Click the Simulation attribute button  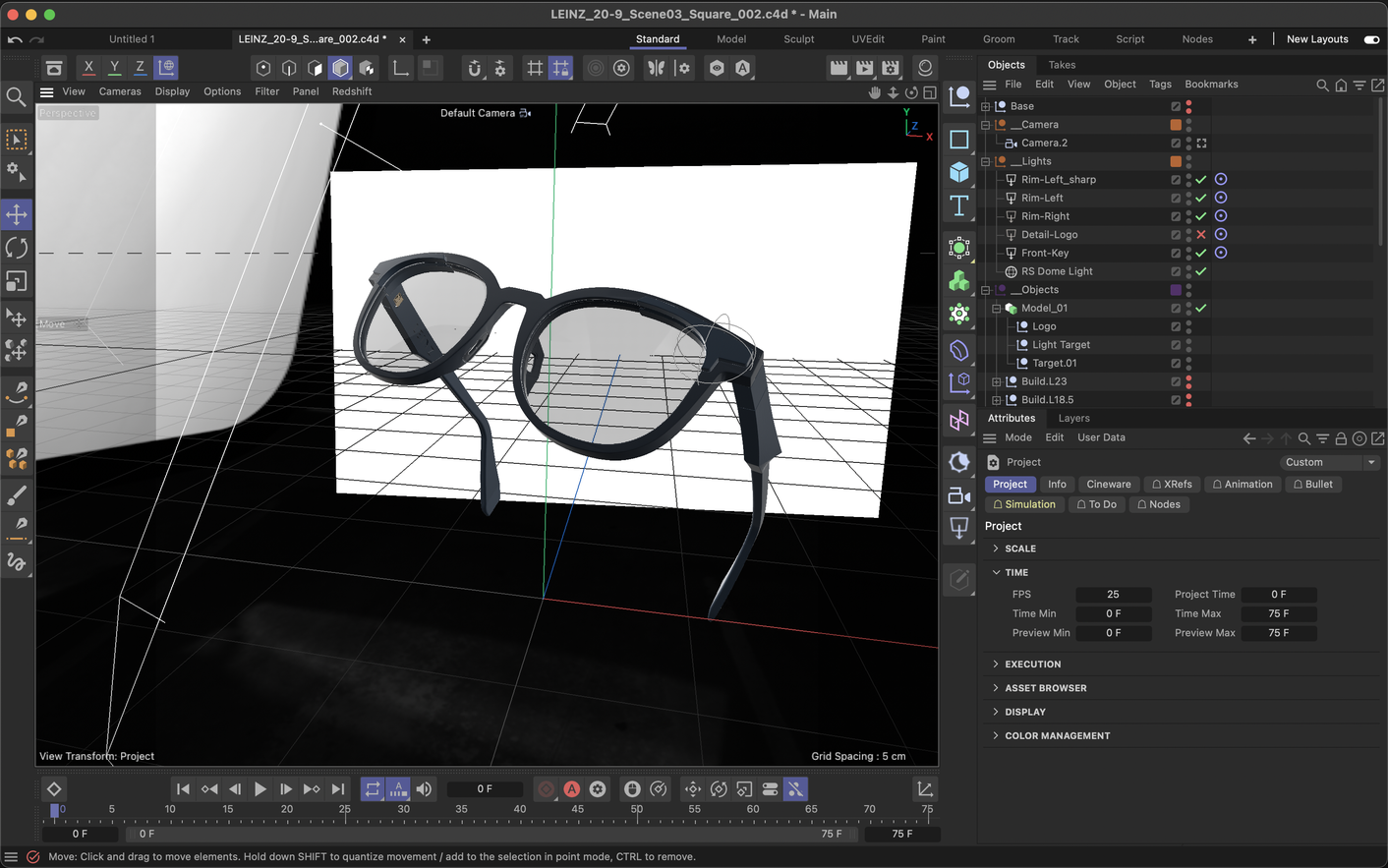point(1023,504)
